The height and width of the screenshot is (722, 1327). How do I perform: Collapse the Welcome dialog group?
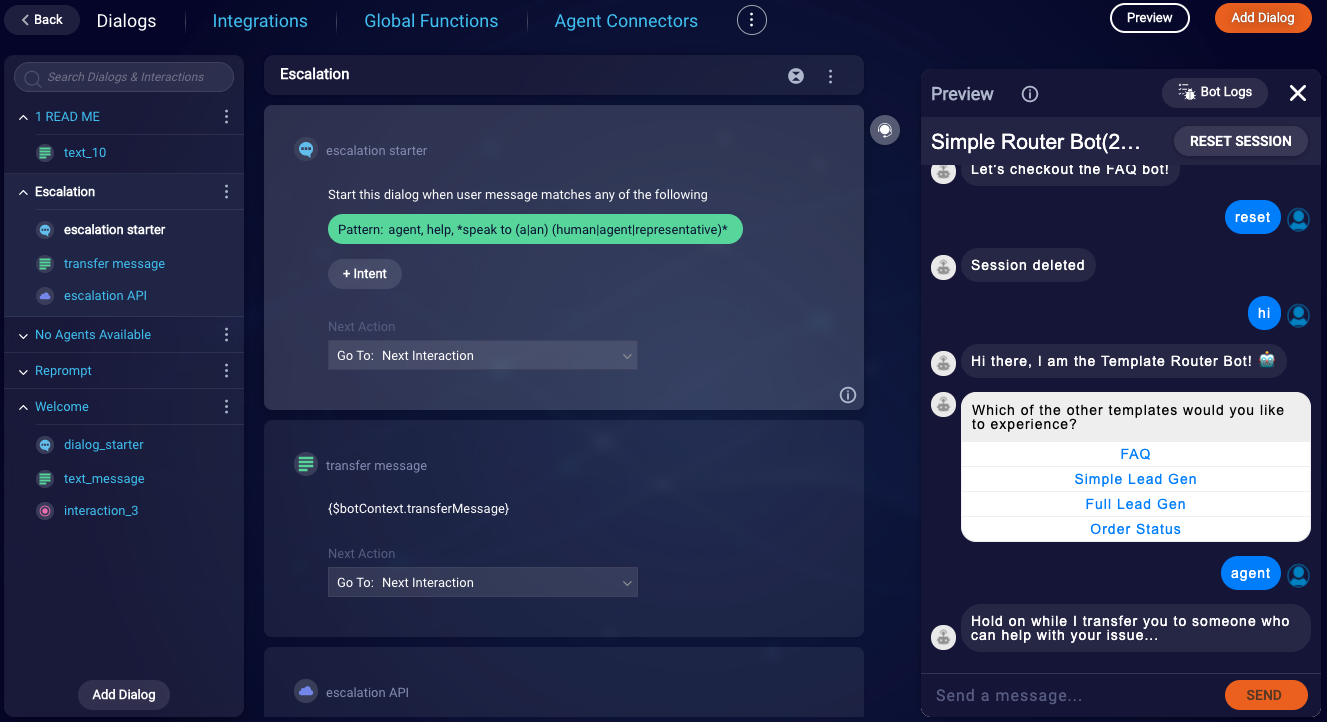(x=23, y=407)
